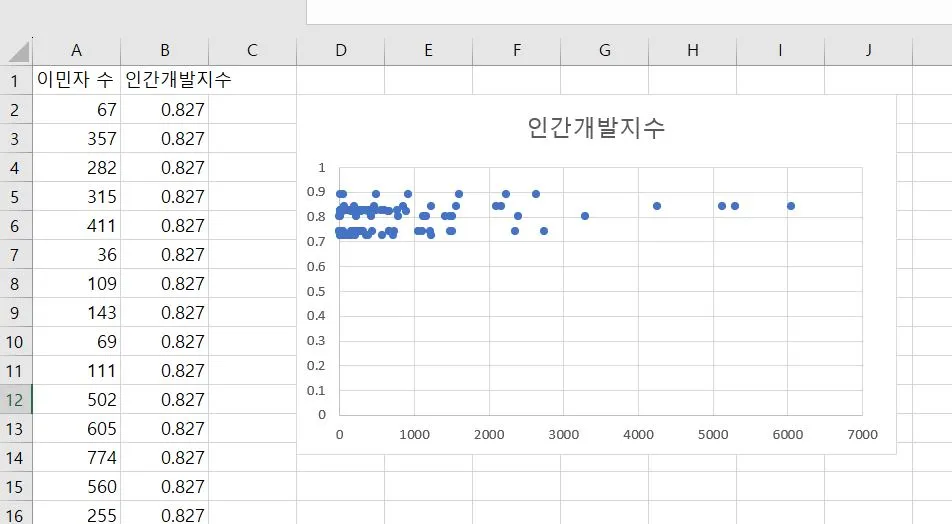The image size is (952, 524).
Task: Click cell with value 357
Action: coord(76,138)
